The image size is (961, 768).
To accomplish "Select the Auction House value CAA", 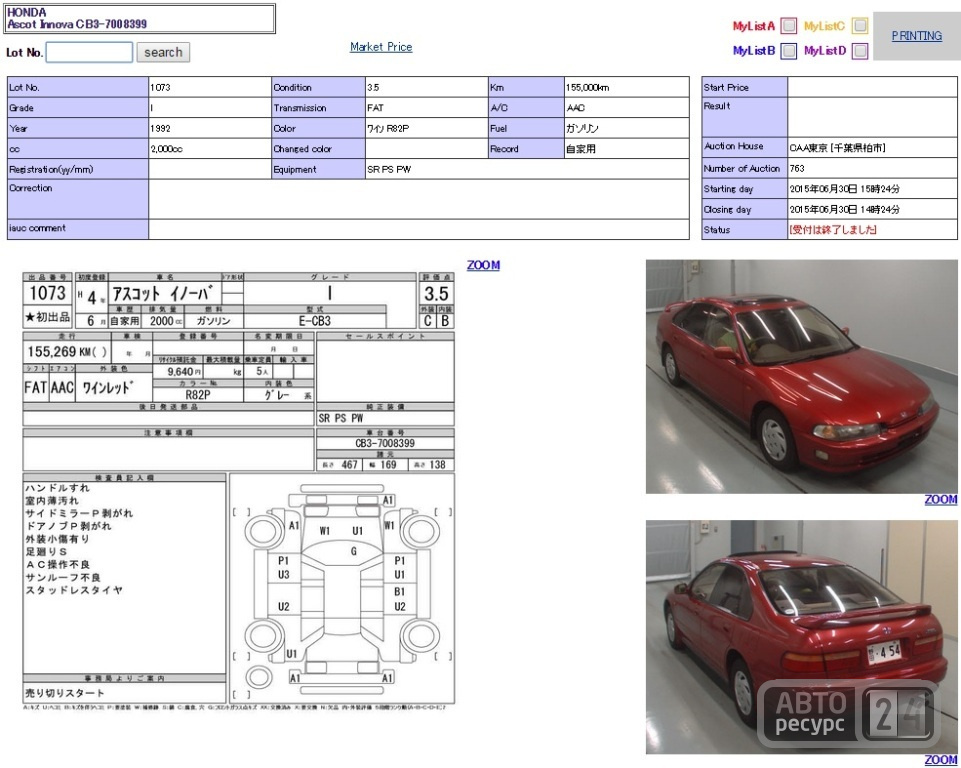I will coord(837,147).
